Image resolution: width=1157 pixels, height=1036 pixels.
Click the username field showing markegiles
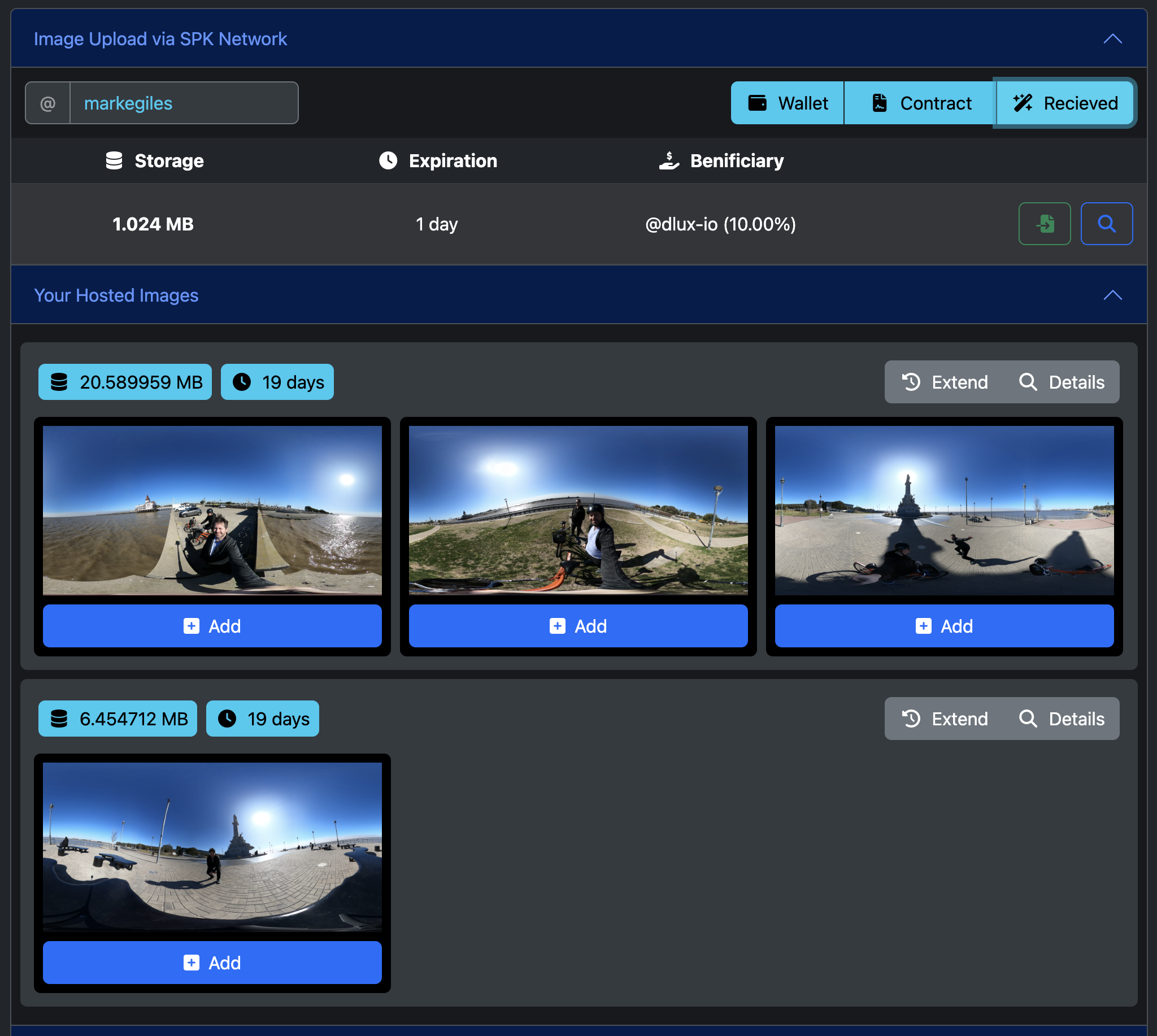click(x=184, y=103)
